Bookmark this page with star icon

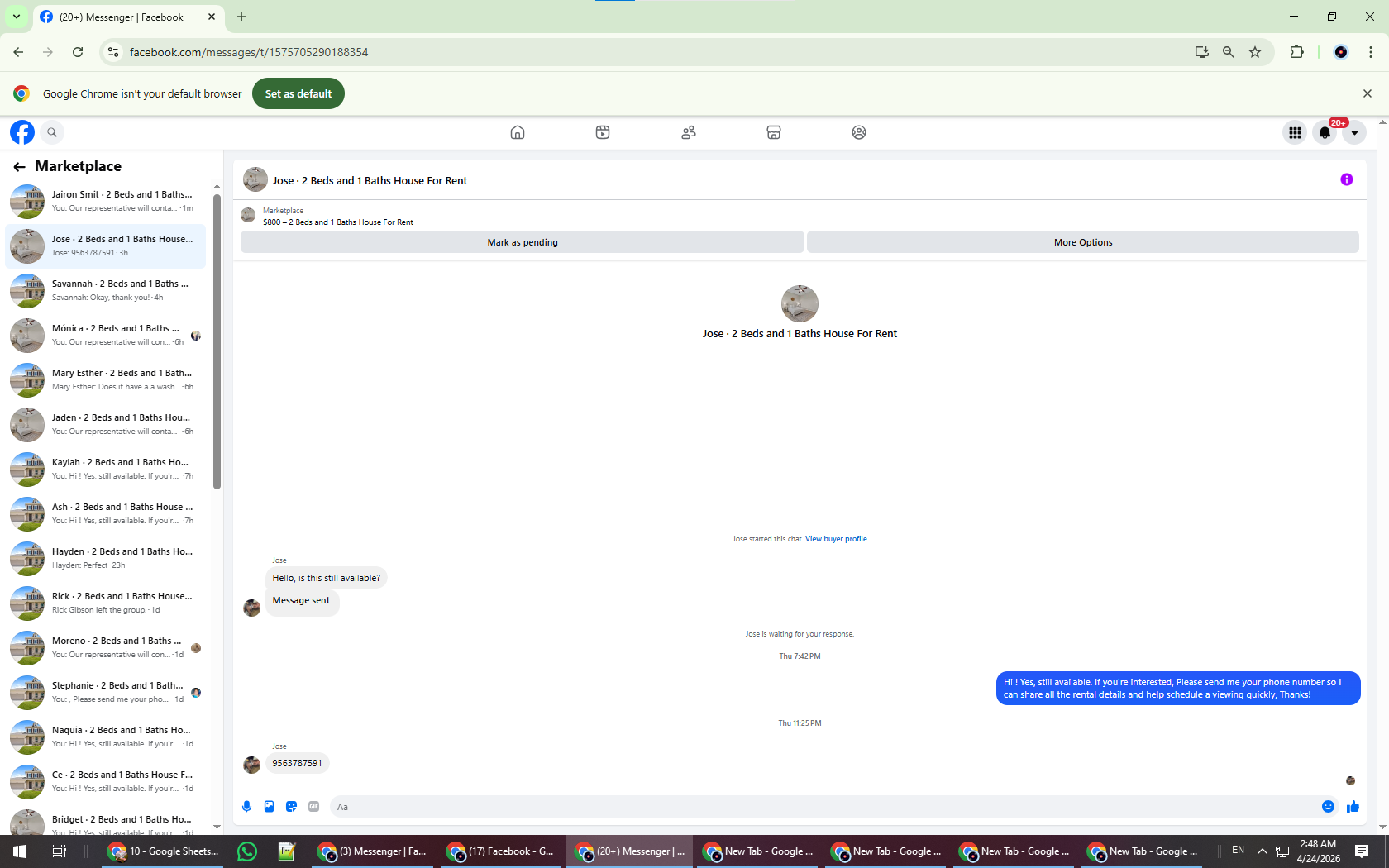[1255, 52]
